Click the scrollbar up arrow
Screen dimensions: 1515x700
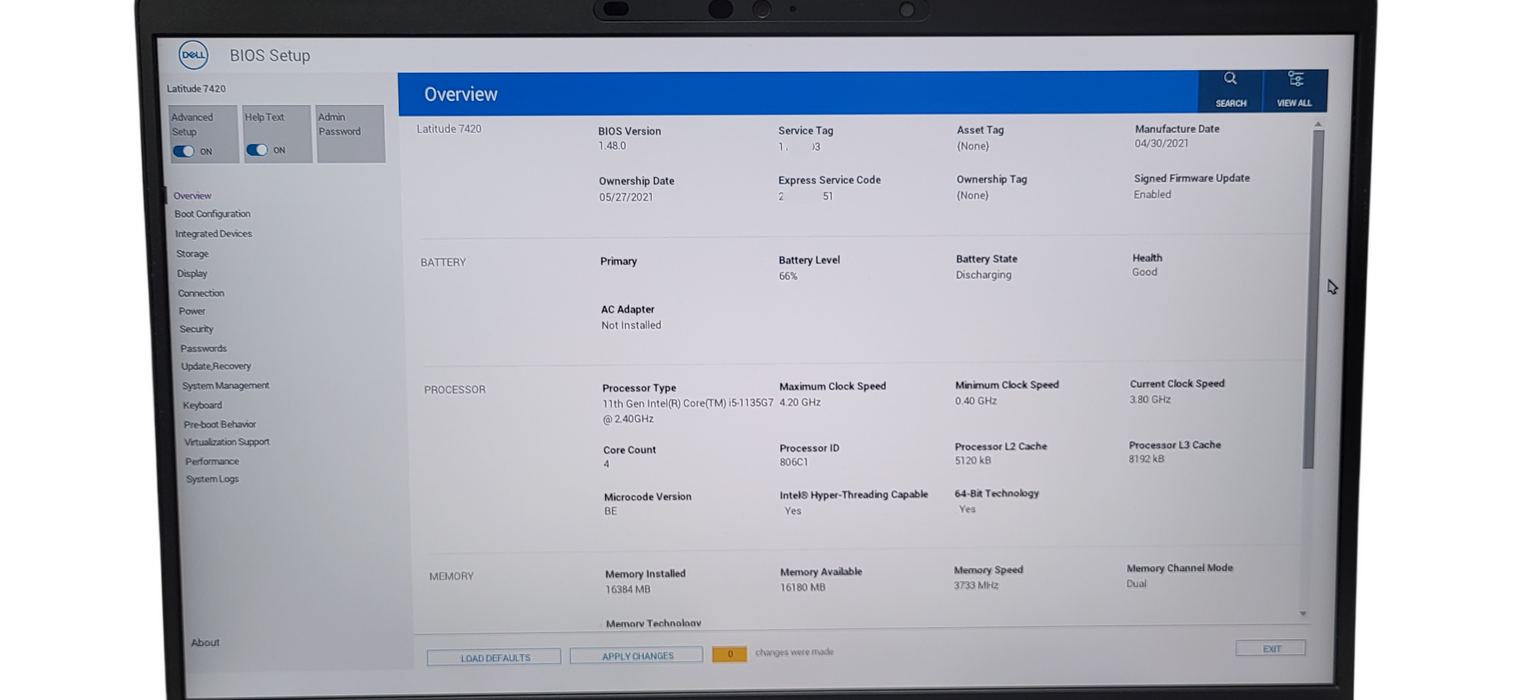pyautogui.click(x=1318, y=124)
